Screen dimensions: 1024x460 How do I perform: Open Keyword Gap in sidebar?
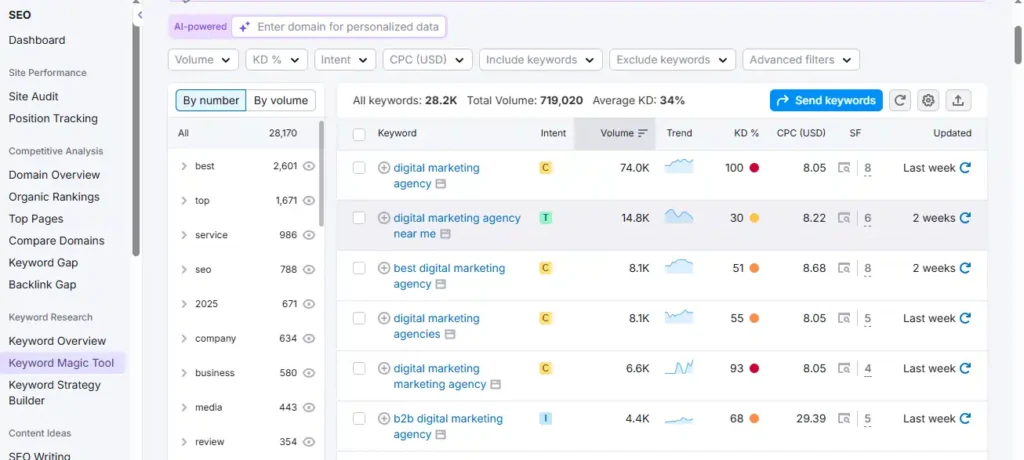[43, 263]
